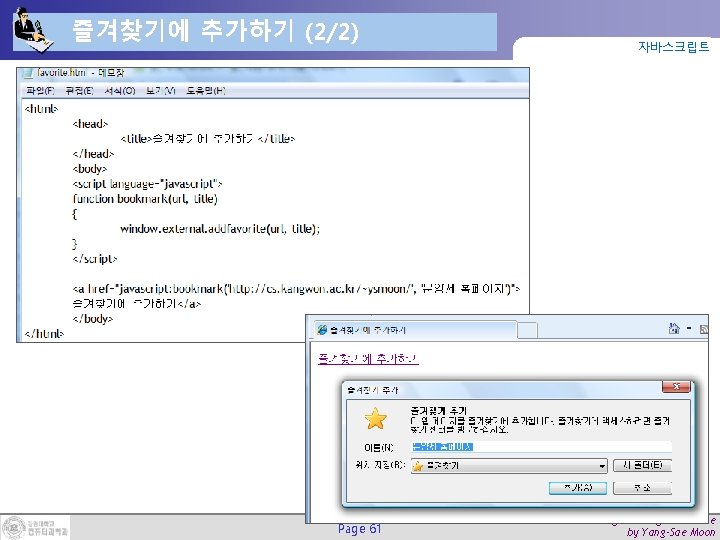Screen dimensions: 720x540
Task: Click the opening <body> tag line
Action: coord(90,169)
